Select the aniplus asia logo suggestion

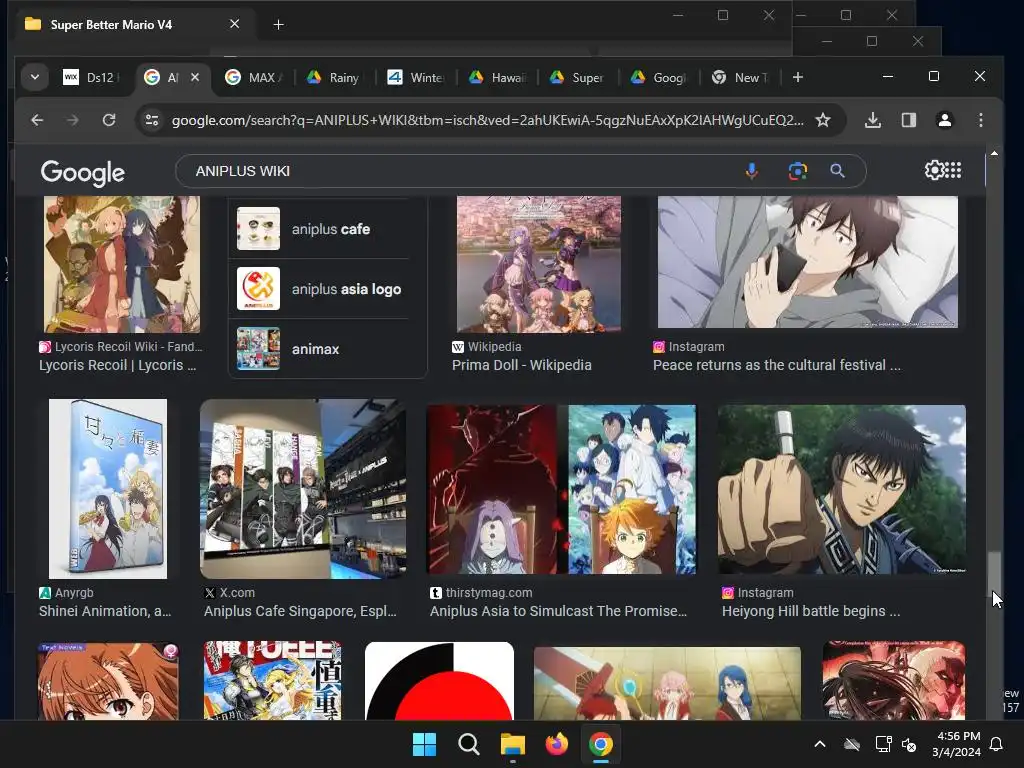320,289
